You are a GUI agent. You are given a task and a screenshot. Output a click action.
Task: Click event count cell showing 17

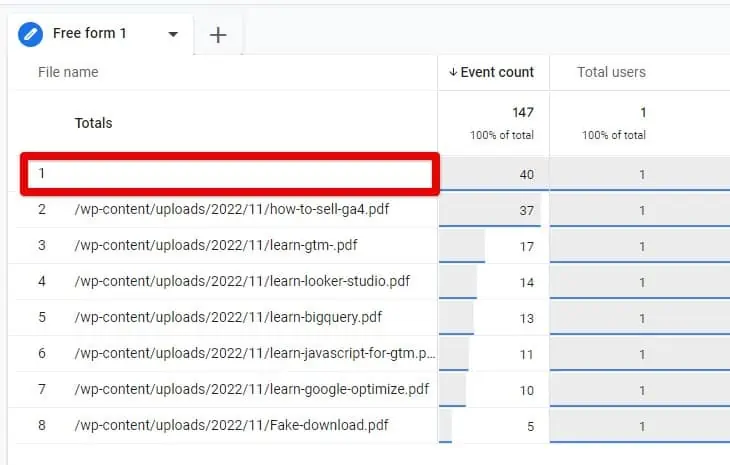494,246
